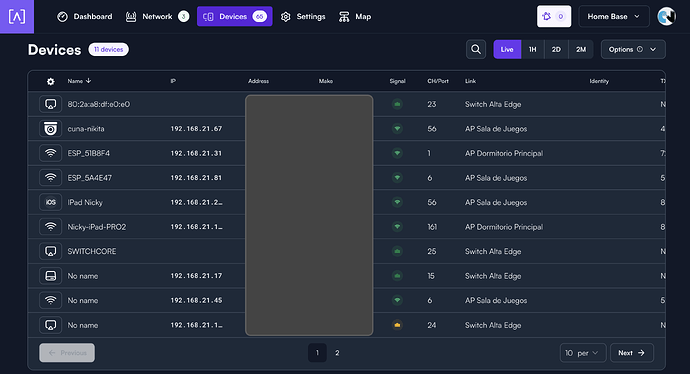The image size is (690, 374).
Task: Go to the Dashboard tab
Action: [85, 17]
